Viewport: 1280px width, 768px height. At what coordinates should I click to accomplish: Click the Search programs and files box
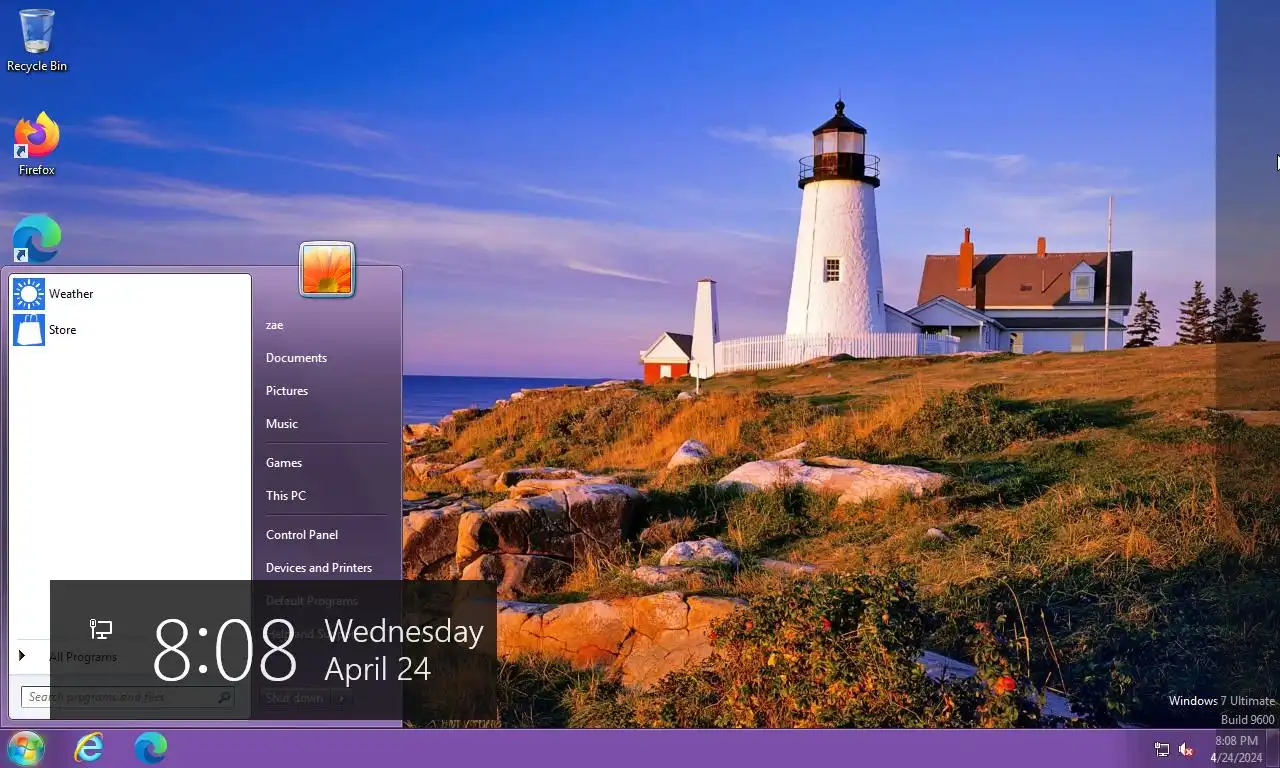tap(128, 697)
